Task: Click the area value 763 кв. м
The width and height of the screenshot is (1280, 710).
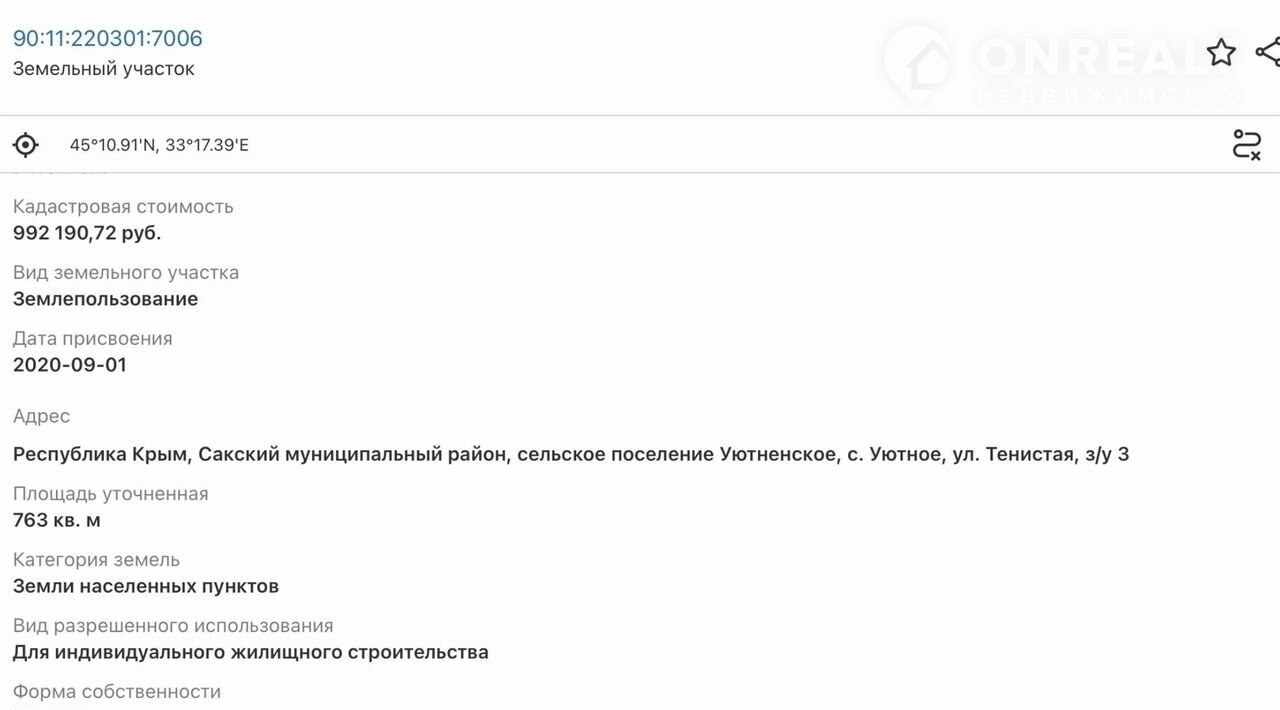Action: [x=57, y=521]
